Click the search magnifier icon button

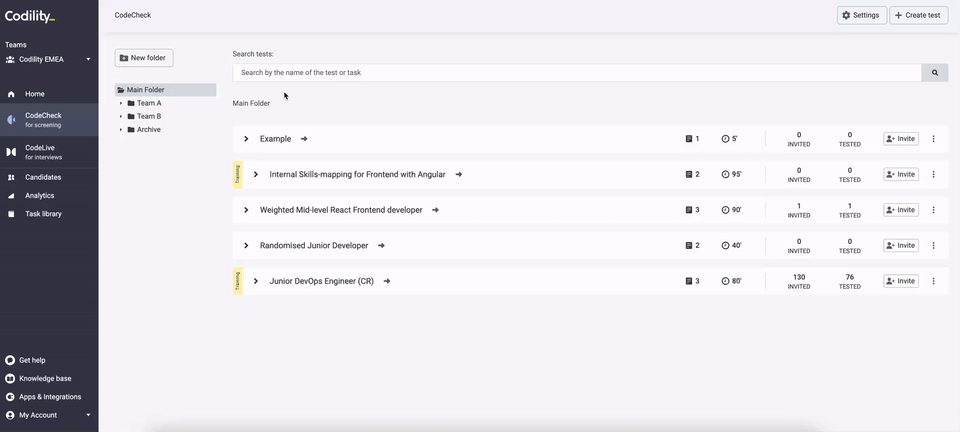click(x=935, y=73)
